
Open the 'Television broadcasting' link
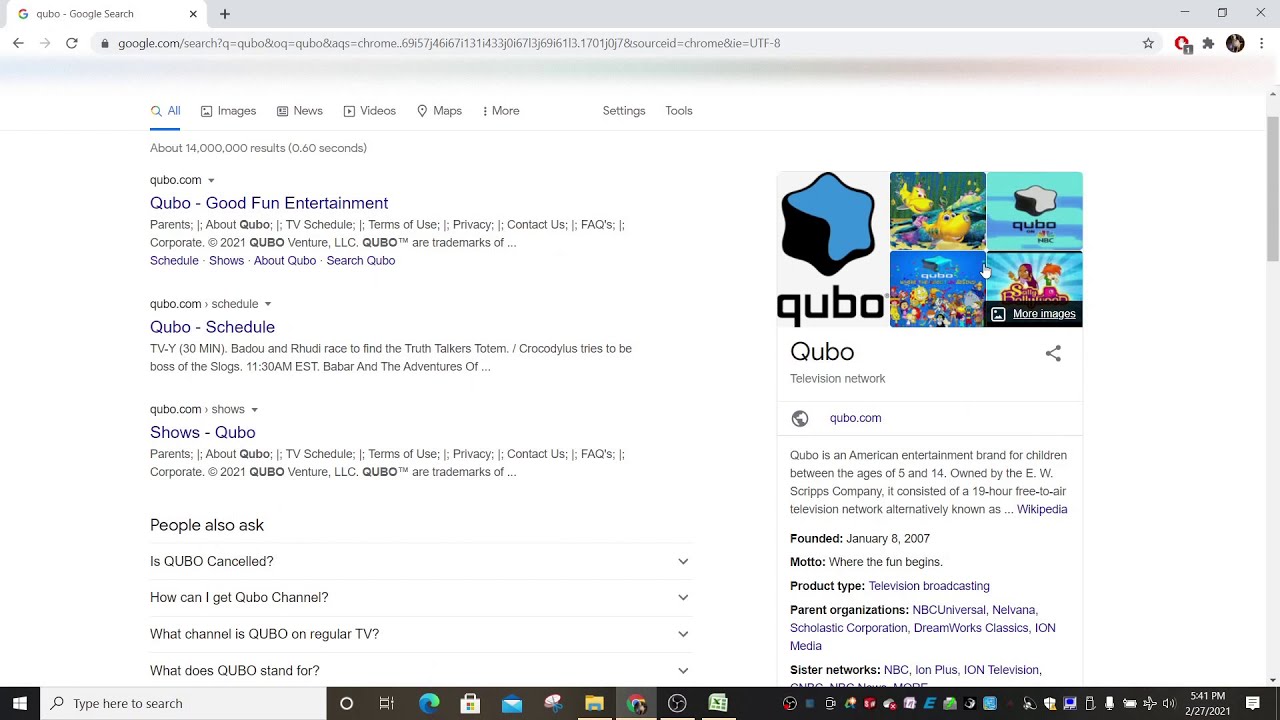pyautogui.click(x=929, y=586)
